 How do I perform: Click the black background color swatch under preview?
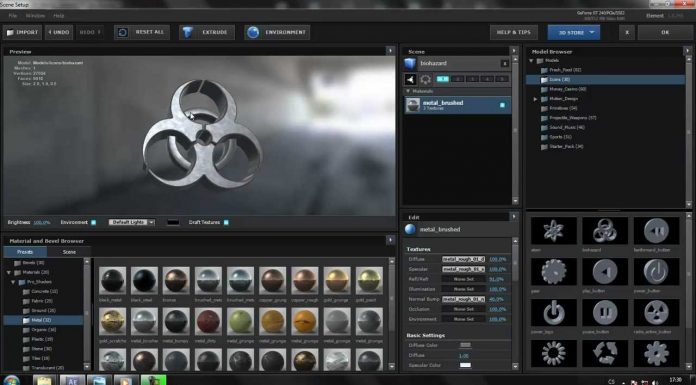tap(173, 222)
